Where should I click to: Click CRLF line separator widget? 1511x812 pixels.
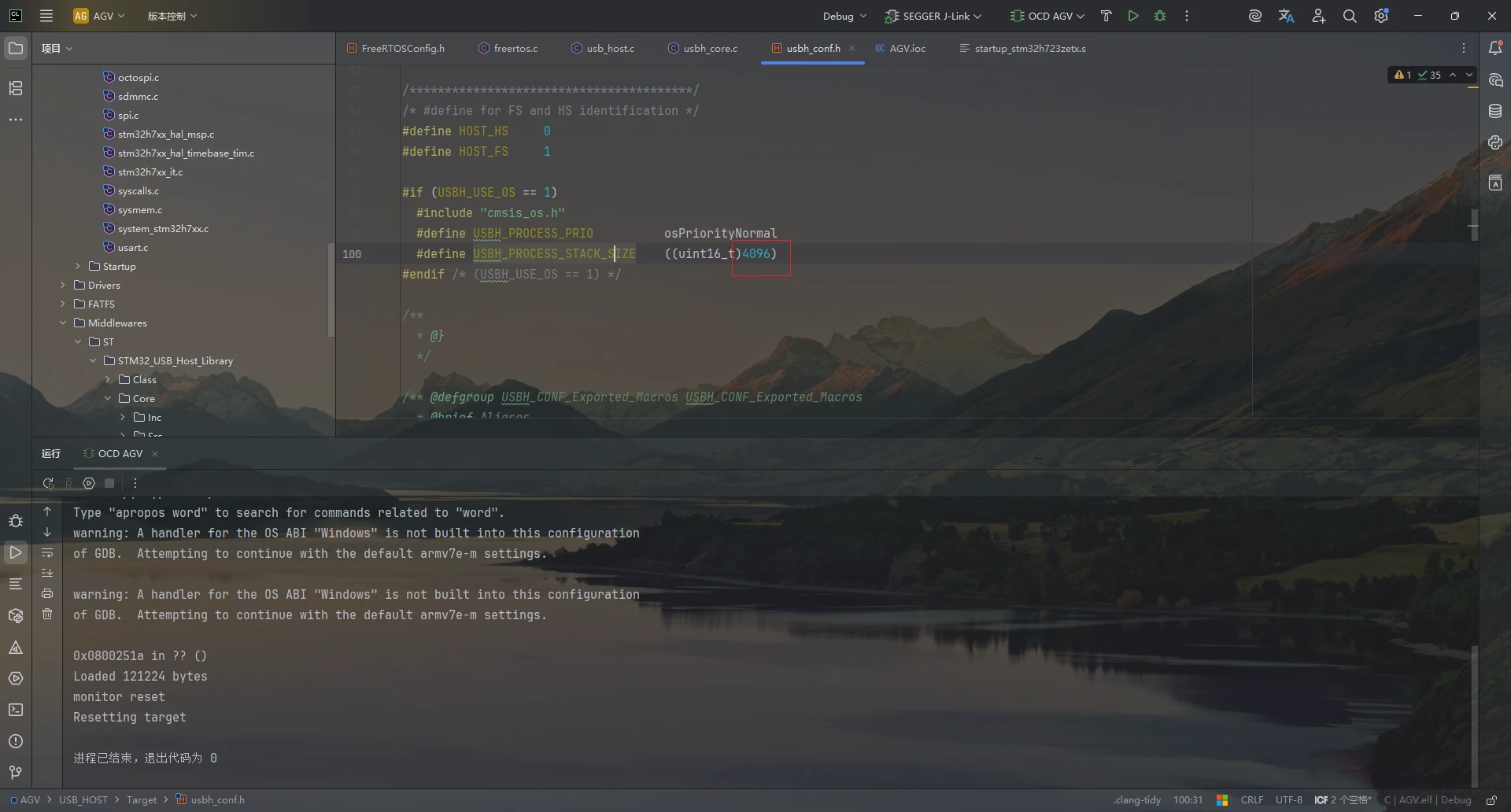click(1252, 800)
